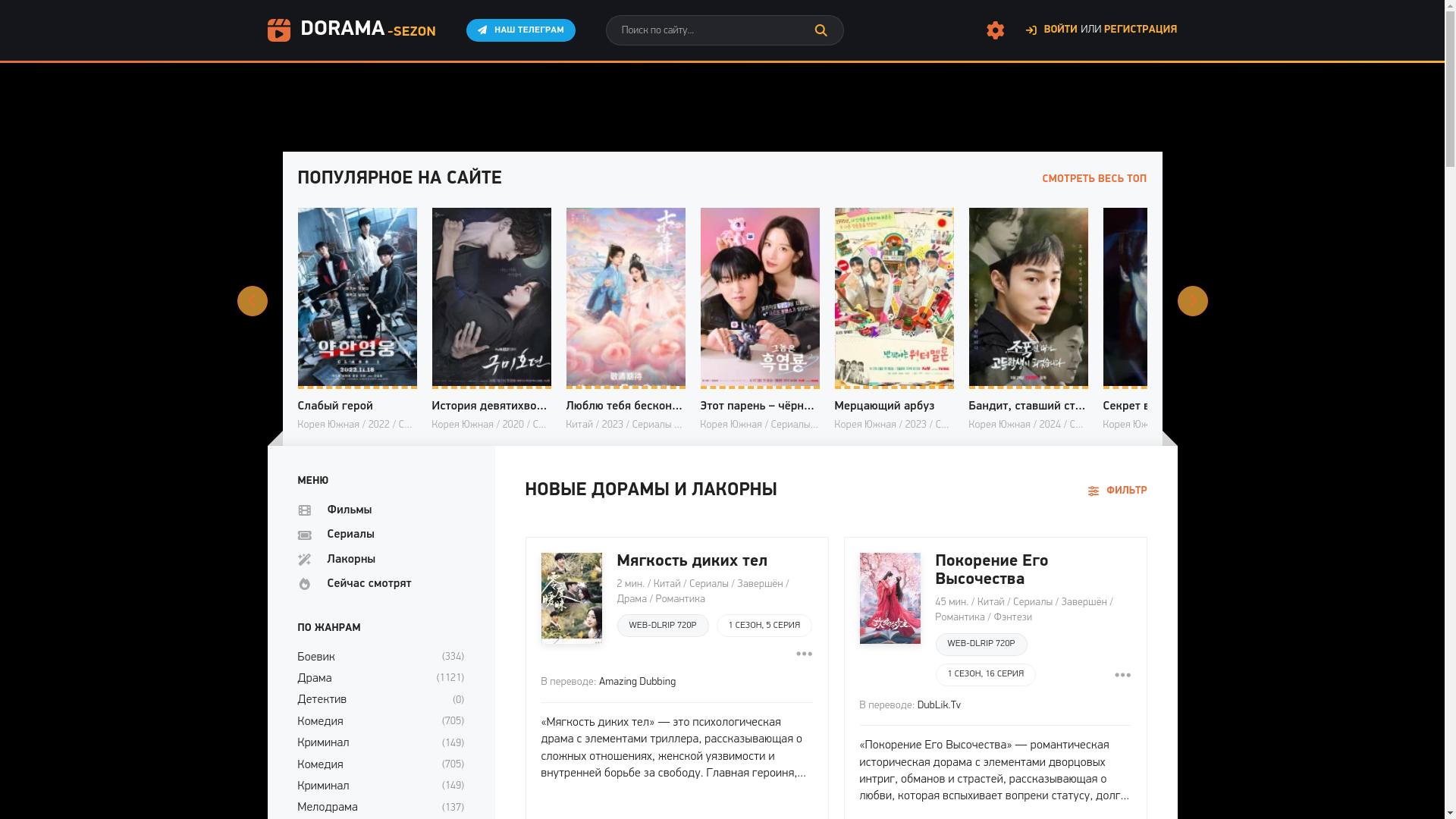
Task: Click the ticket icon beside Сериалы
Action: (x=304, y=535)
